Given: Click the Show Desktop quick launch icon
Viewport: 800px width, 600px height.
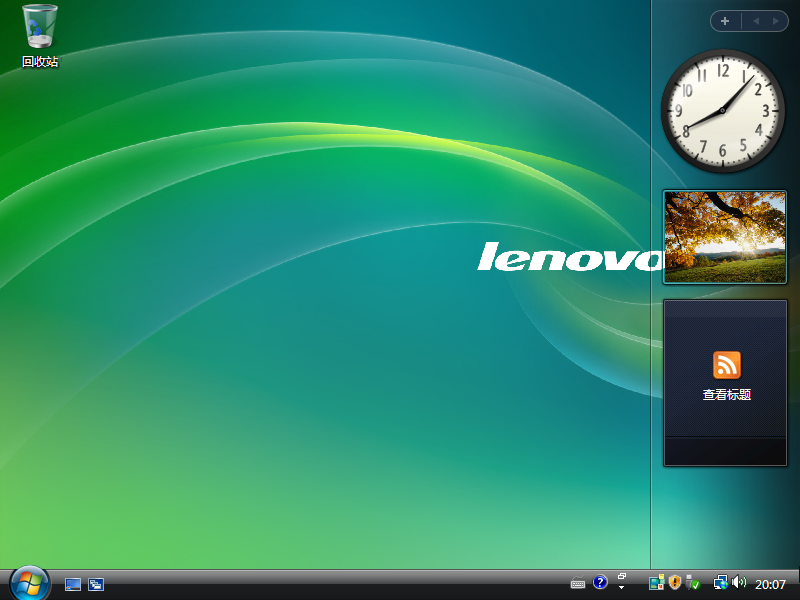Looking at the screenshot, I should (x=73, y=584).
